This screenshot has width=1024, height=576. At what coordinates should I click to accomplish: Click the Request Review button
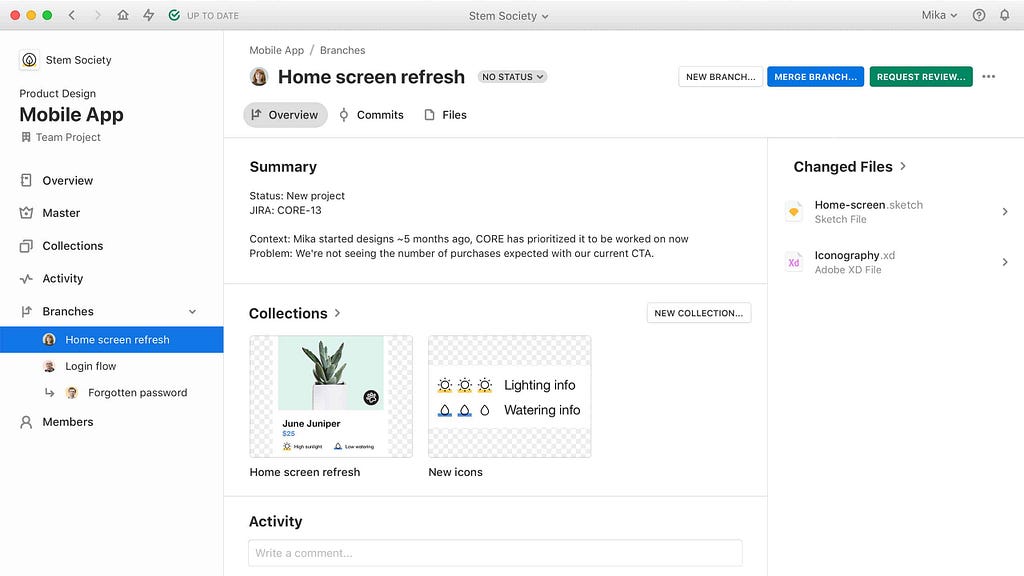[x=920, y=77]
